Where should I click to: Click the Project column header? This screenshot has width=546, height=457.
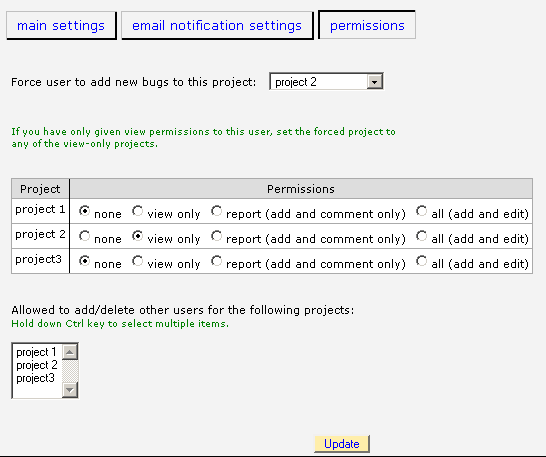pyautogui.click(x=40, y=189)
